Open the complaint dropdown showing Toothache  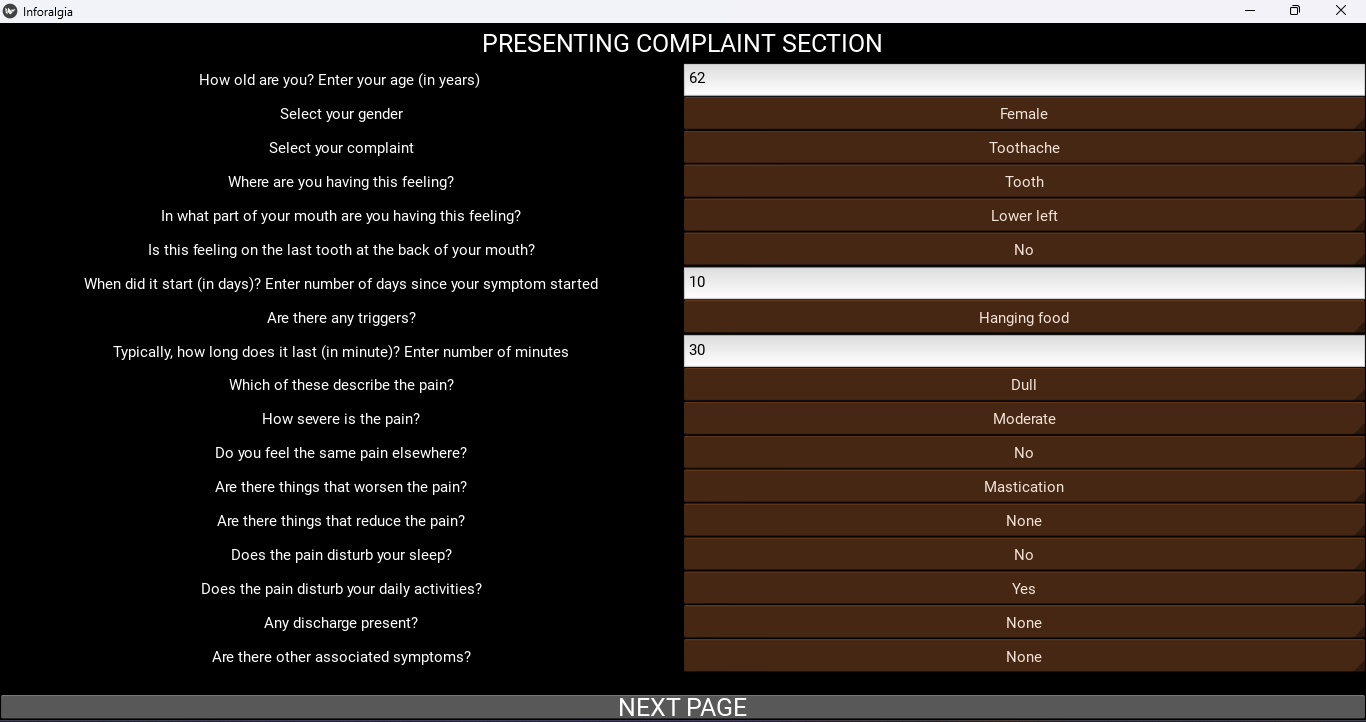click(x=1023, y=148)
